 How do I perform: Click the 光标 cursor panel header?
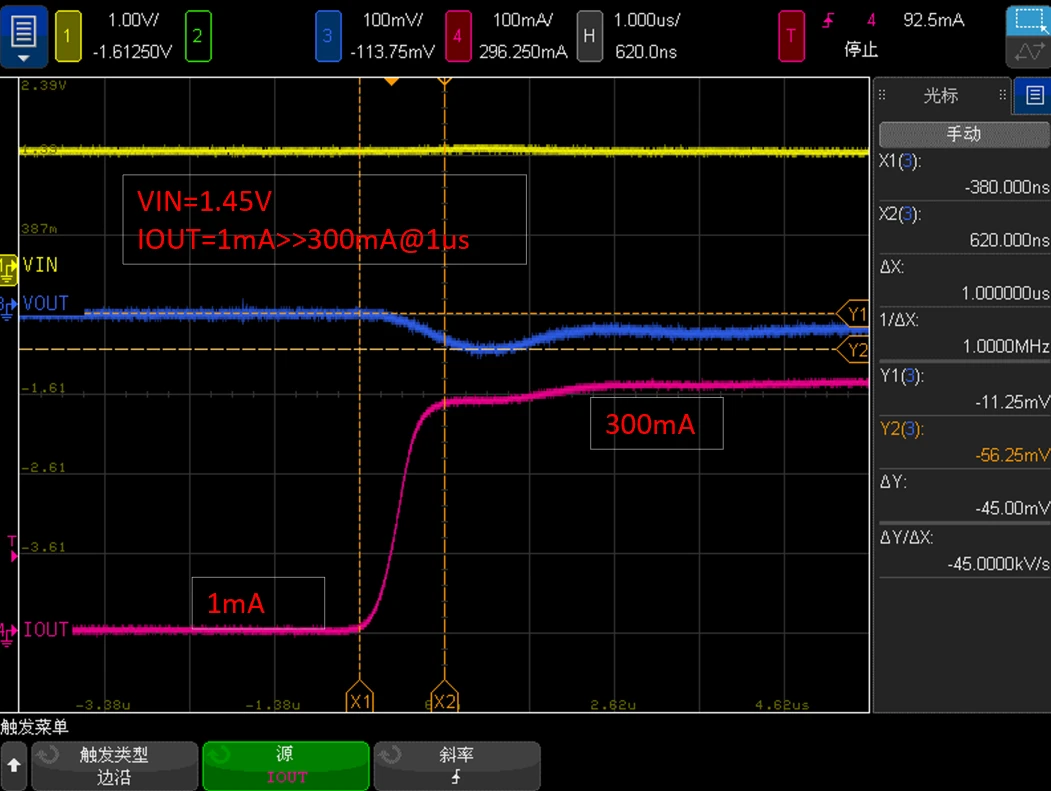tap(940, 96)
